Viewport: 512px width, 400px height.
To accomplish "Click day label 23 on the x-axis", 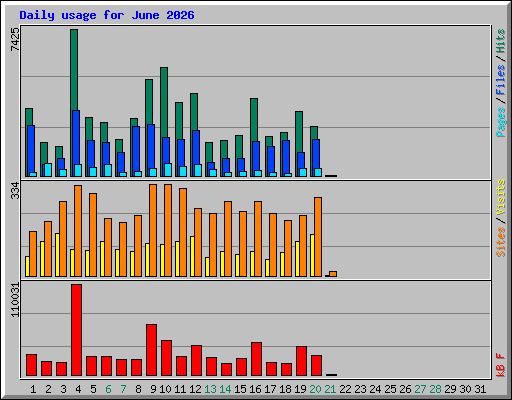I will [x=360, y=389].
